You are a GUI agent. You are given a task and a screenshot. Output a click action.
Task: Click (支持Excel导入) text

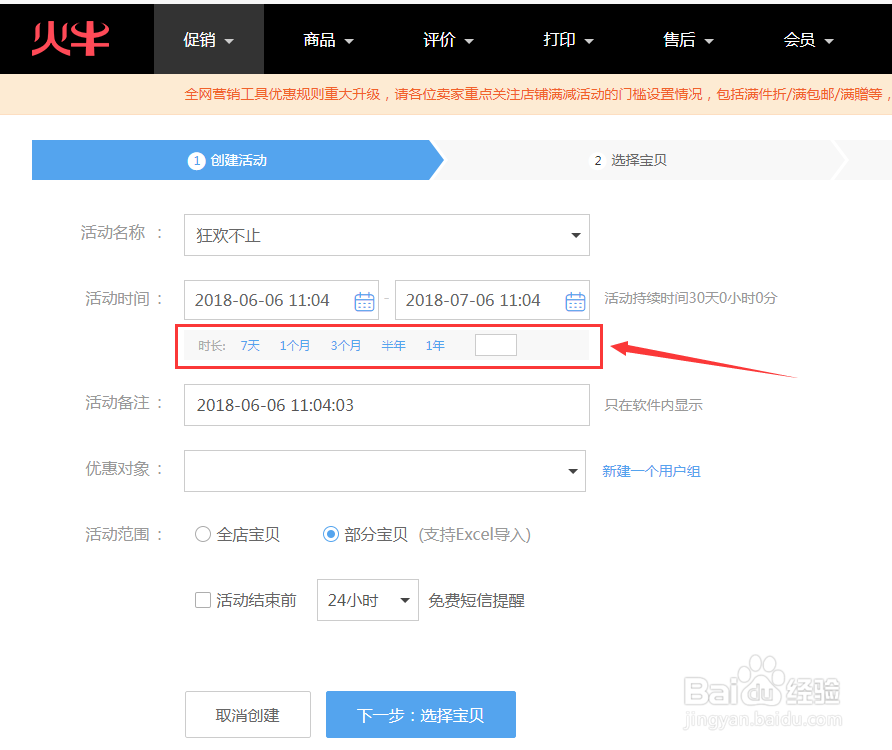[x=474, y=534]
